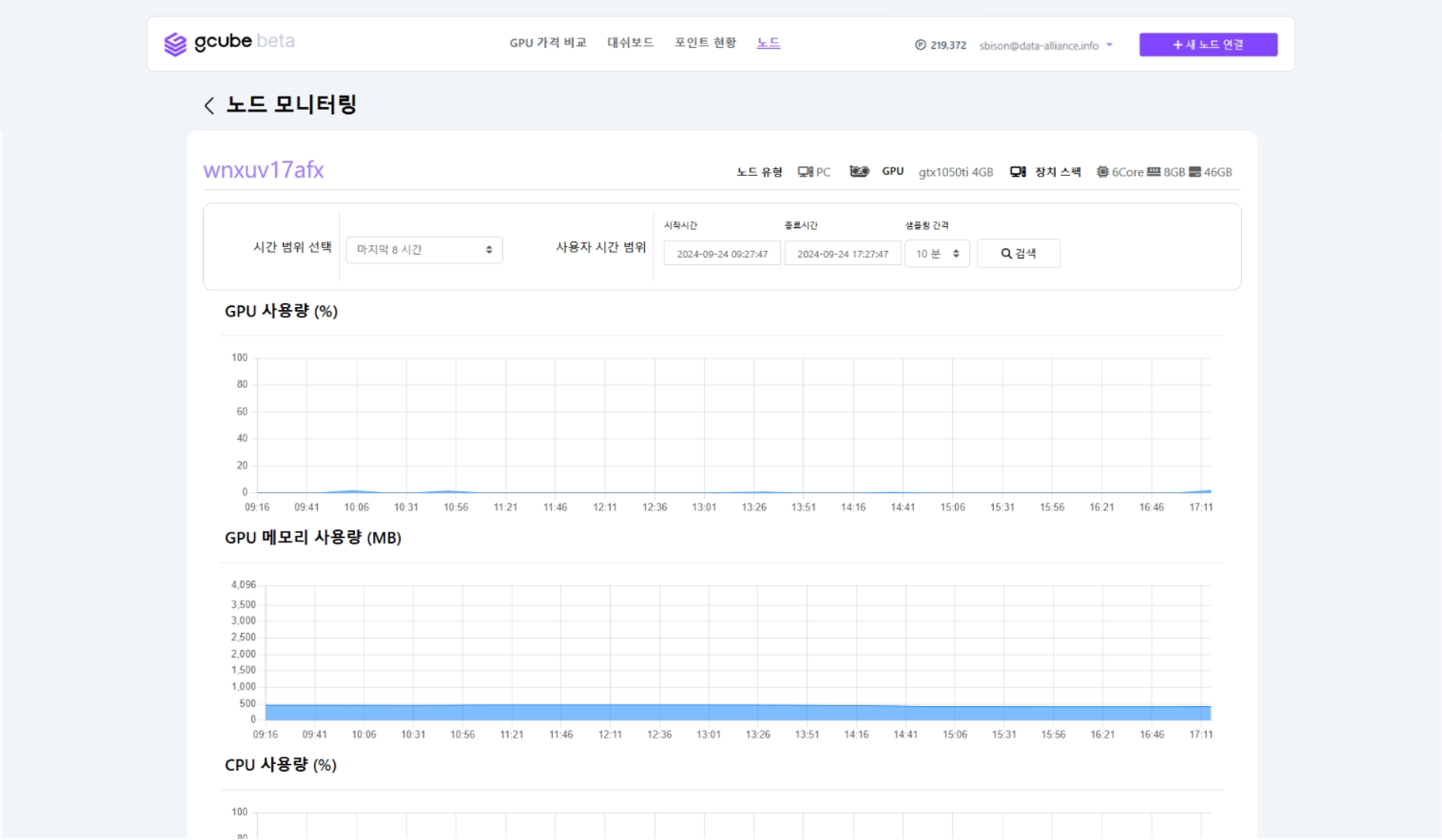Click the 노드 유형 label

(x=759, y=172)
